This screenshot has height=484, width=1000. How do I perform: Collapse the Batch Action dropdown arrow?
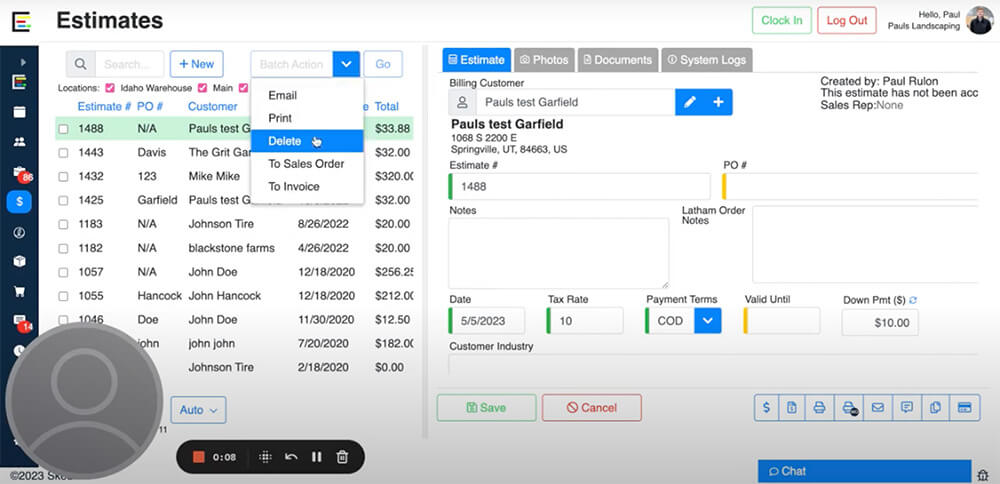pyautogui.click(x=346, y=64)
